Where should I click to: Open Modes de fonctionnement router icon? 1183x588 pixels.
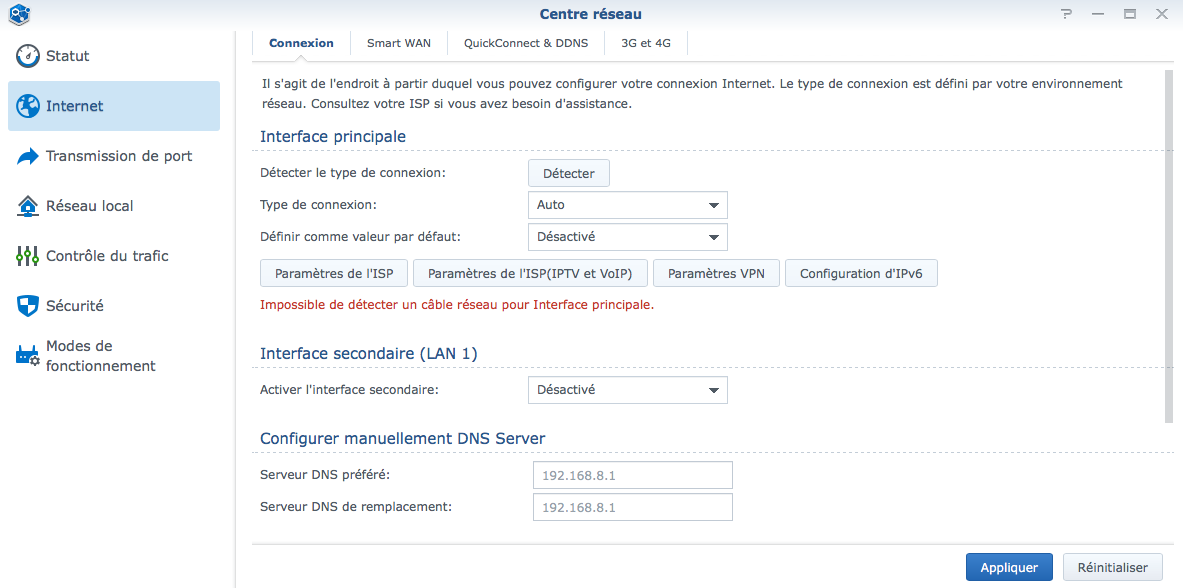pos(28,356)
